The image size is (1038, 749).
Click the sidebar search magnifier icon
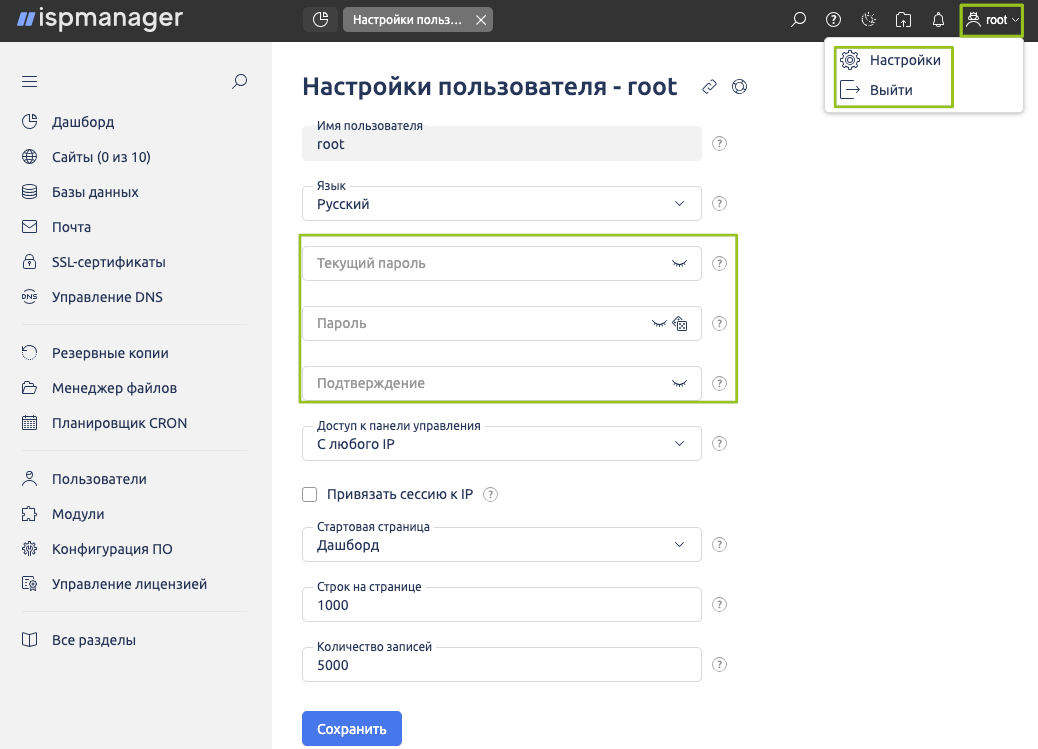coord(239,82)
